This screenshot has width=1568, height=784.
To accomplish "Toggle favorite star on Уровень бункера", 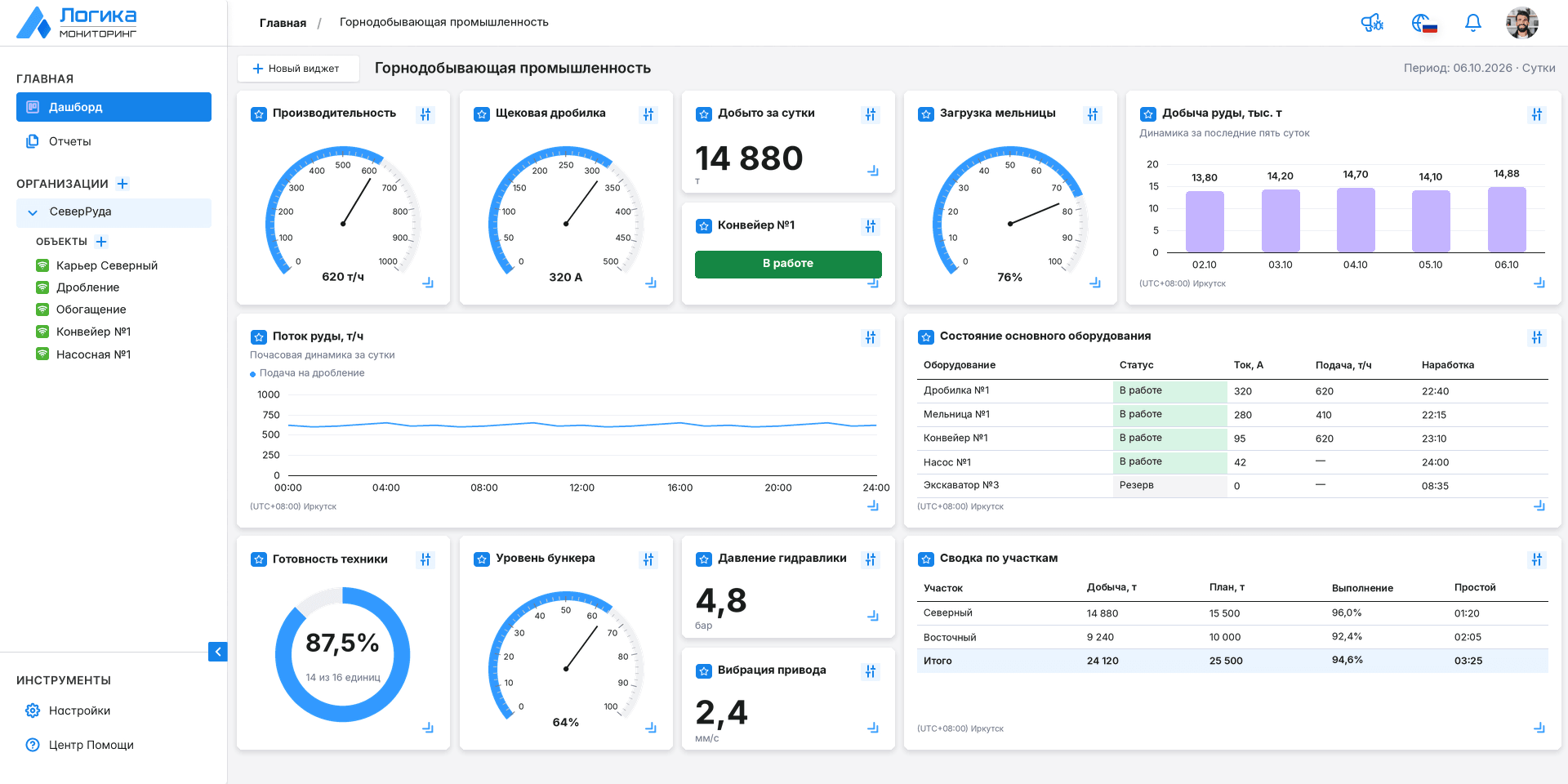I will pyautogui.click(x=482, y=559).
